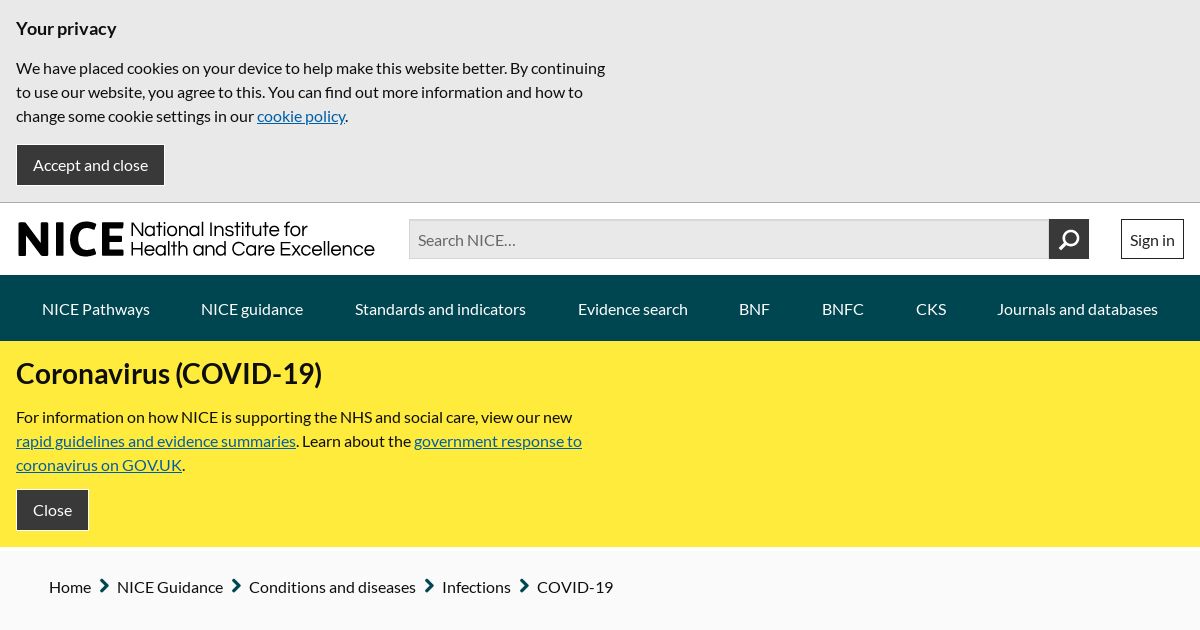Select BNF in the navigation bar
The height and width of the screenshot is (630, 1200).
click(754, 309)
